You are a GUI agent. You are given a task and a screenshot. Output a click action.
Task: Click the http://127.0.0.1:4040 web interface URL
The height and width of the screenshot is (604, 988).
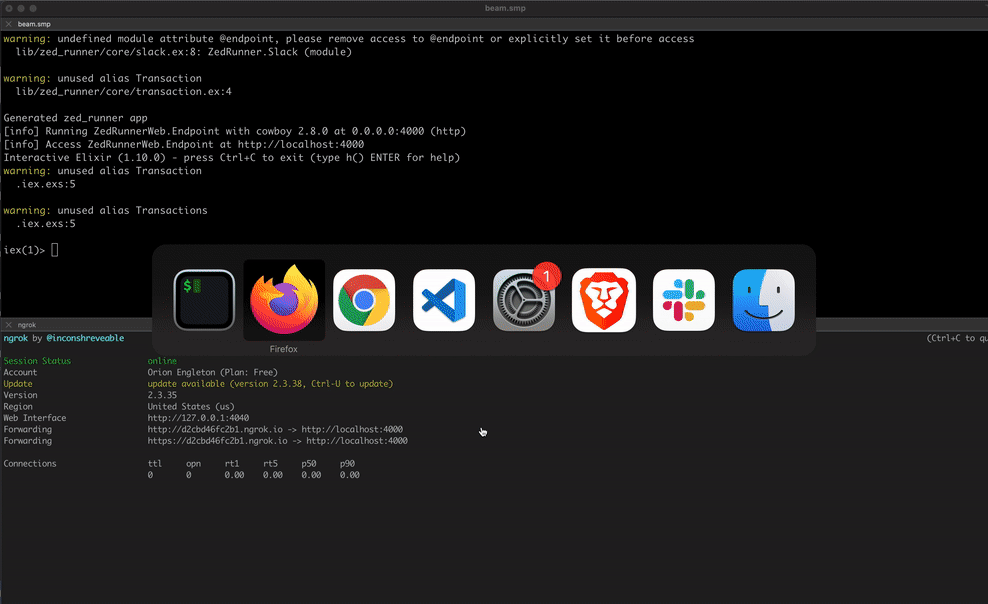tap(198, 418)
